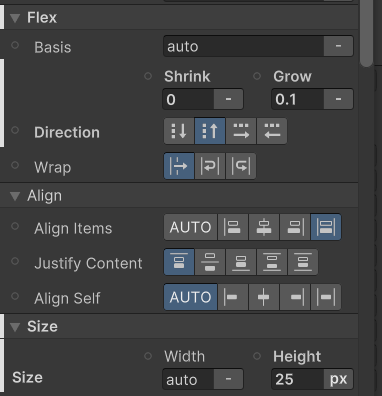Click the circle marker beside Shrink
Image resolution: width=382 pixels, height=396 pixels.
pyautogui.click(x=148, y=76)
